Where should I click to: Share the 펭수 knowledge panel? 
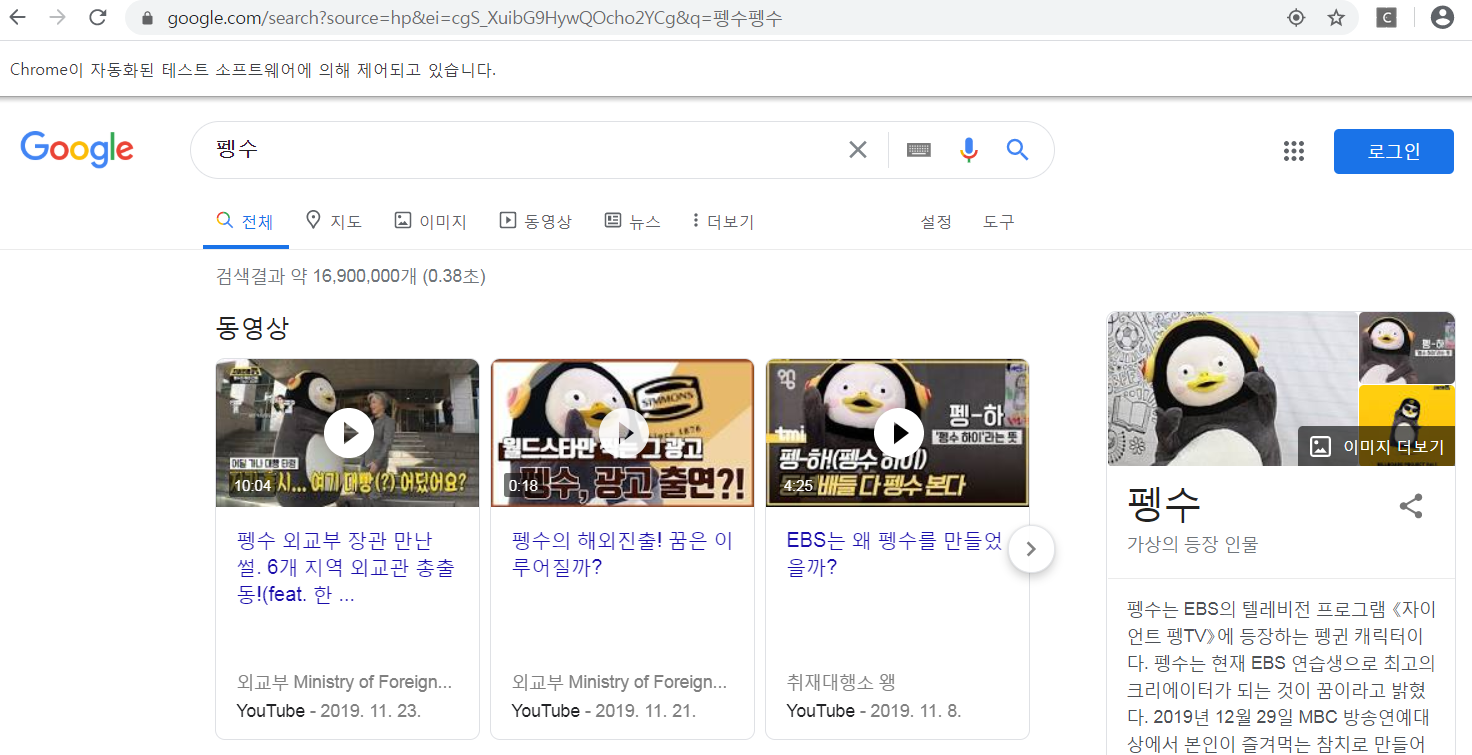pyautogui.click(x=1411, y=506)
